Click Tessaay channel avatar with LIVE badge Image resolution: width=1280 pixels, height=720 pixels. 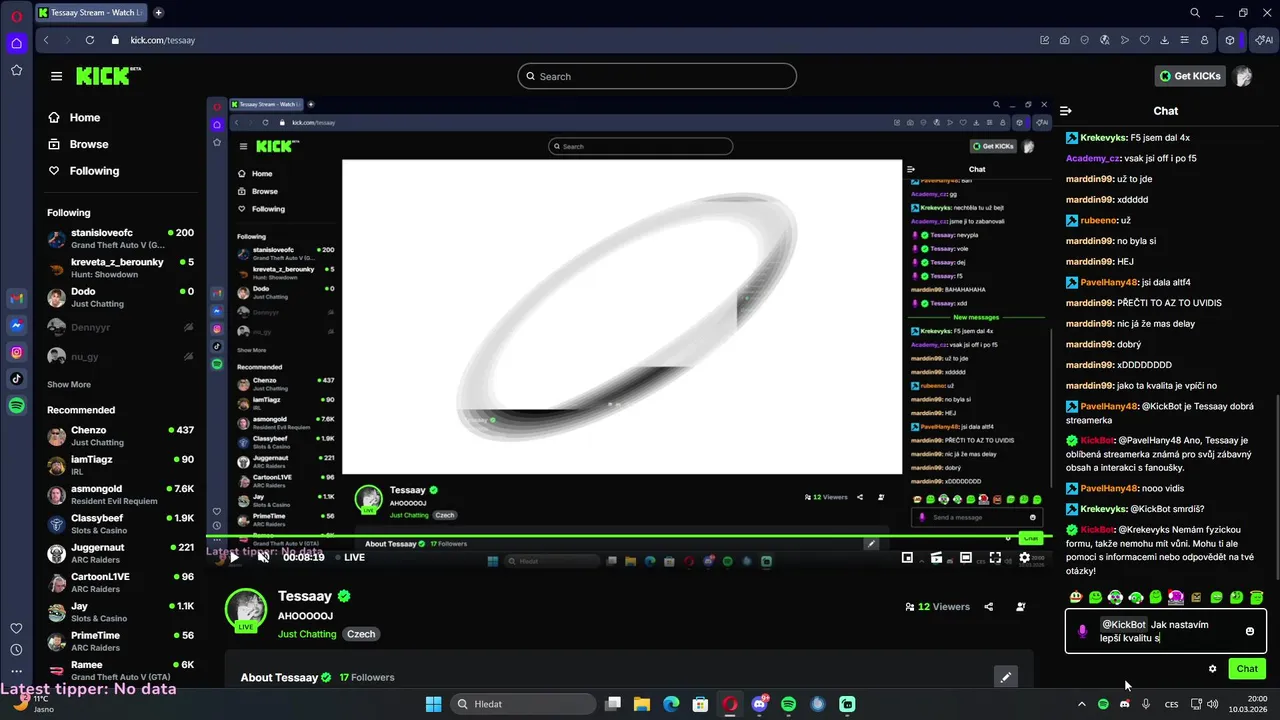(246, 610)
